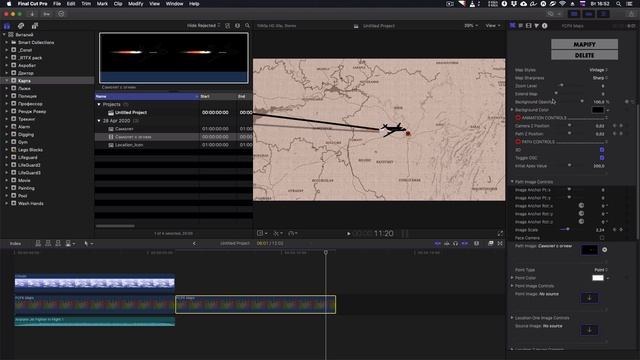Click the browser search magnifier icon

(x=247, y=26)
